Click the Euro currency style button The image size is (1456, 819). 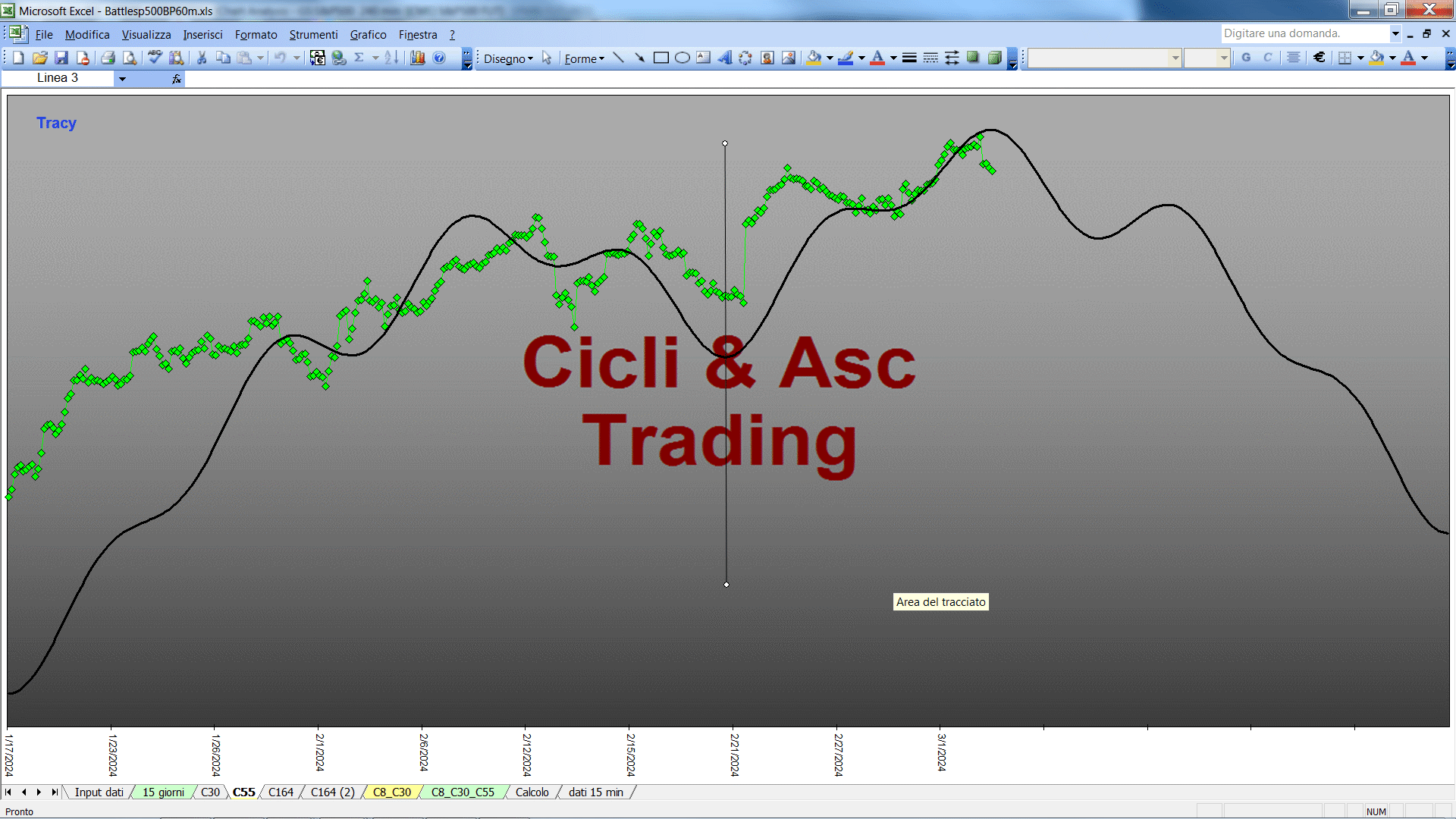(x=1319, y=58)
